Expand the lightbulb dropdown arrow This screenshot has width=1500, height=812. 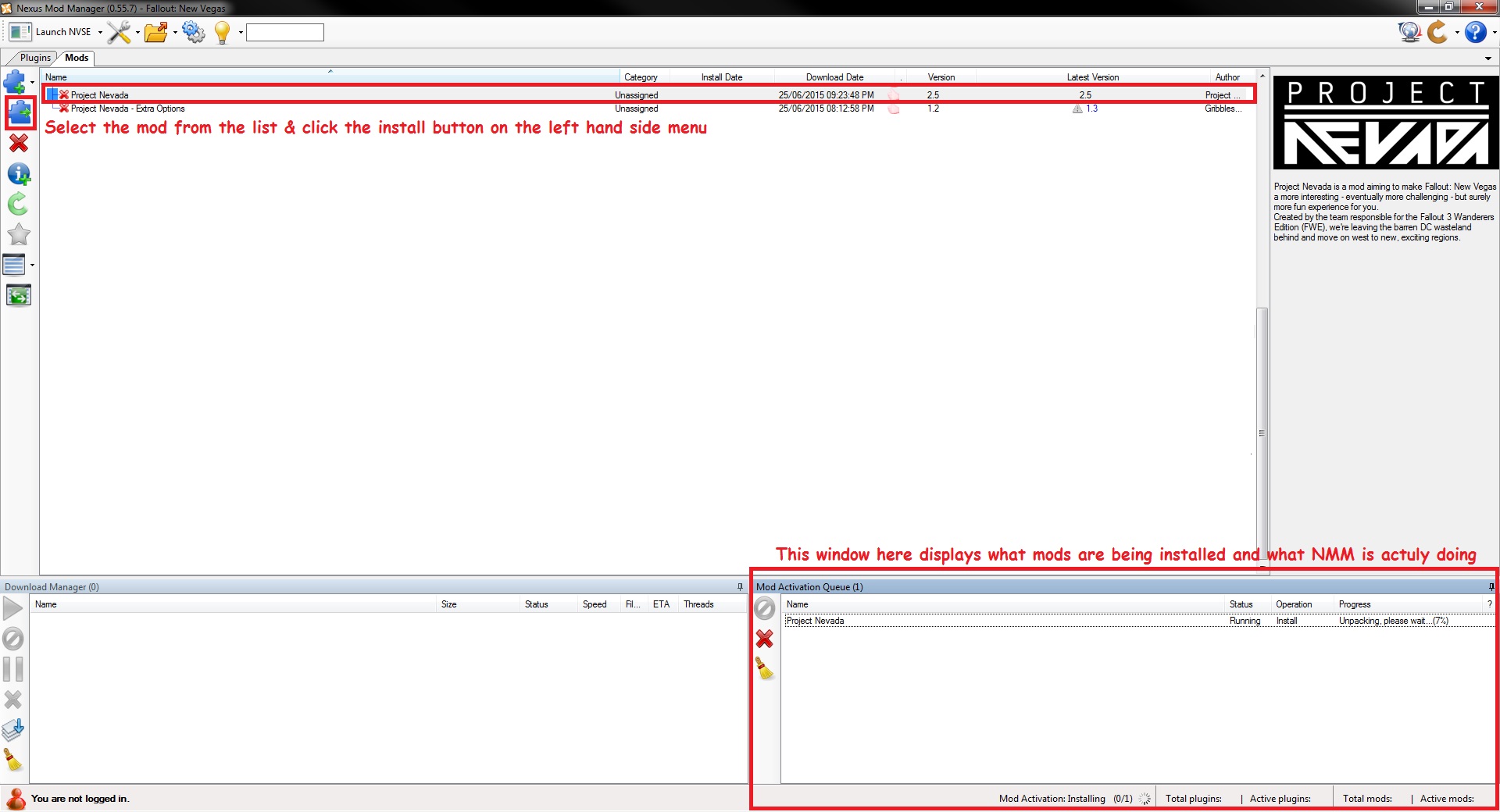click(x=241, y=33)
